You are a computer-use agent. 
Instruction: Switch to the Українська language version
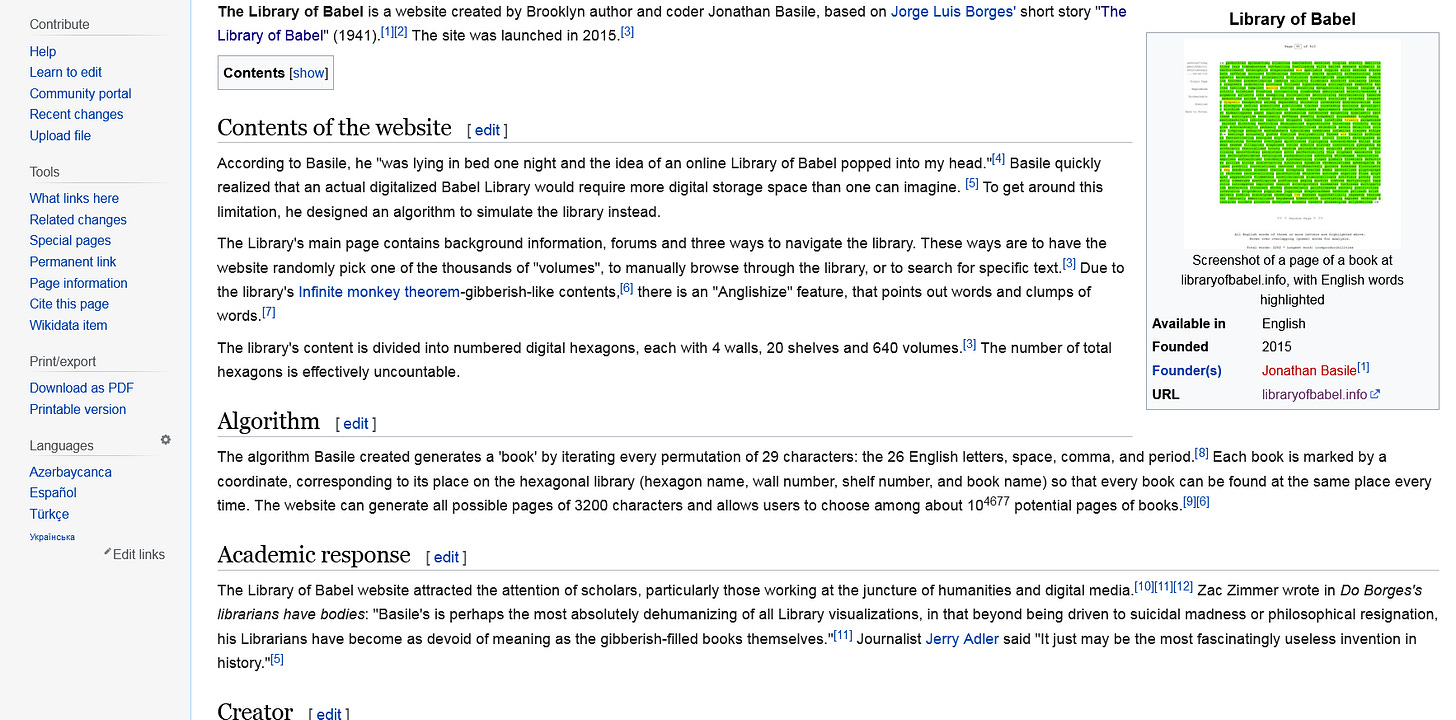point(52,537)
